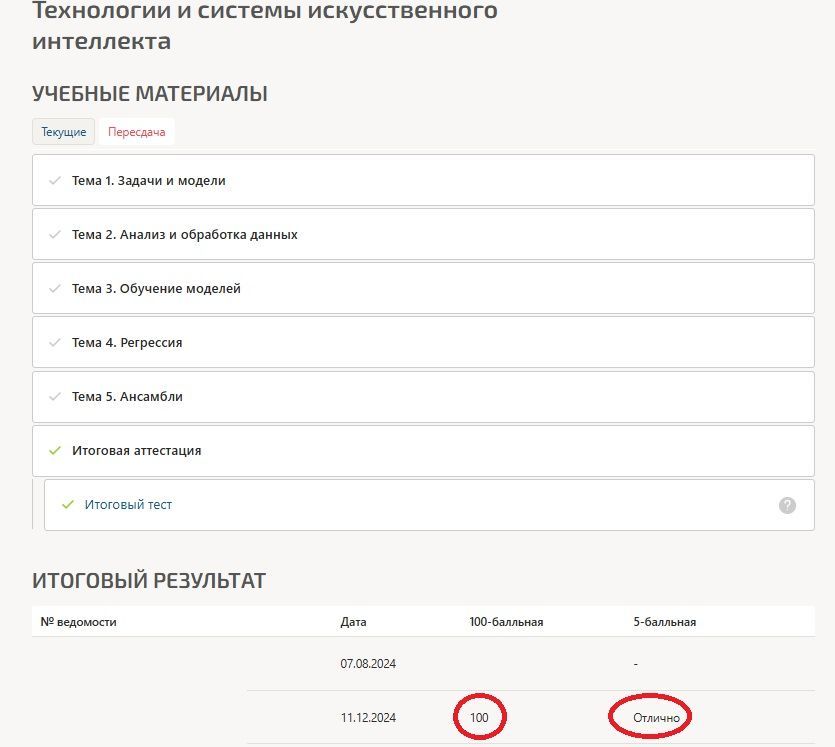Click checkmark icon beside Тема 5
Image resolution: width=835 pixels, height=747 pixels.
[55, 397]
